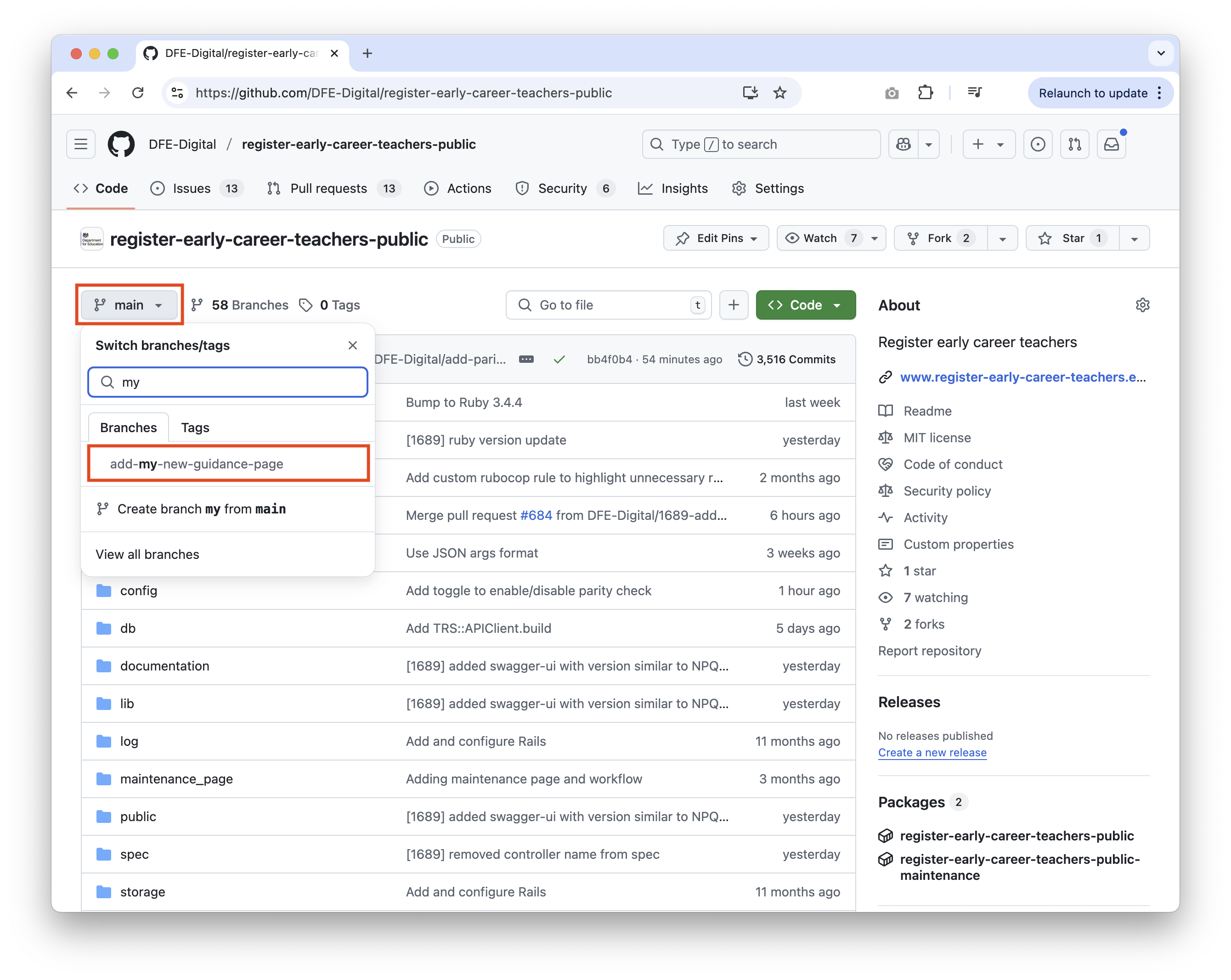This screenshot has width=1231, height=980.
Task: Add a file with the plus button
Action: 733,305
